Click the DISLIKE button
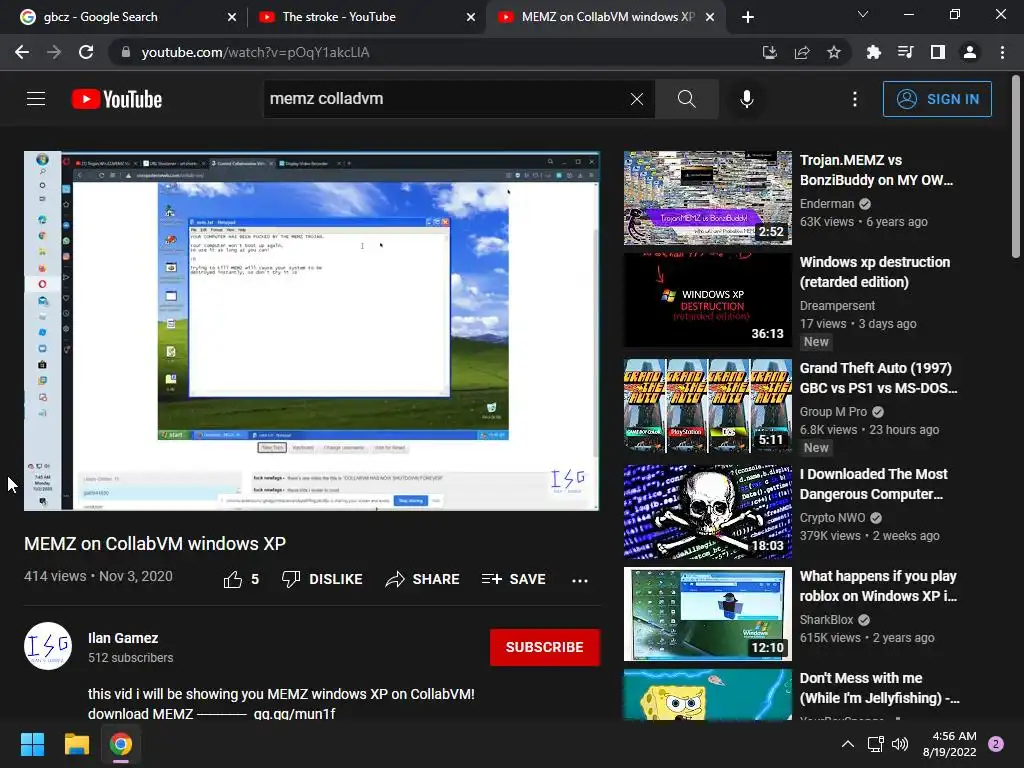Image resolution: width=1024 pixels, height=768 pixels. click(x=322, y=579)
